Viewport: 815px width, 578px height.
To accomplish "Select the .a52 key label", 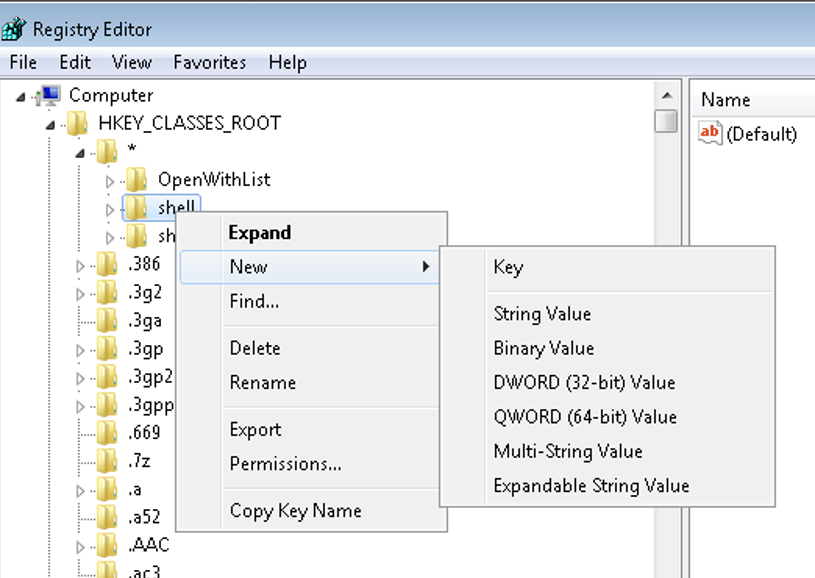I will 144,517.
